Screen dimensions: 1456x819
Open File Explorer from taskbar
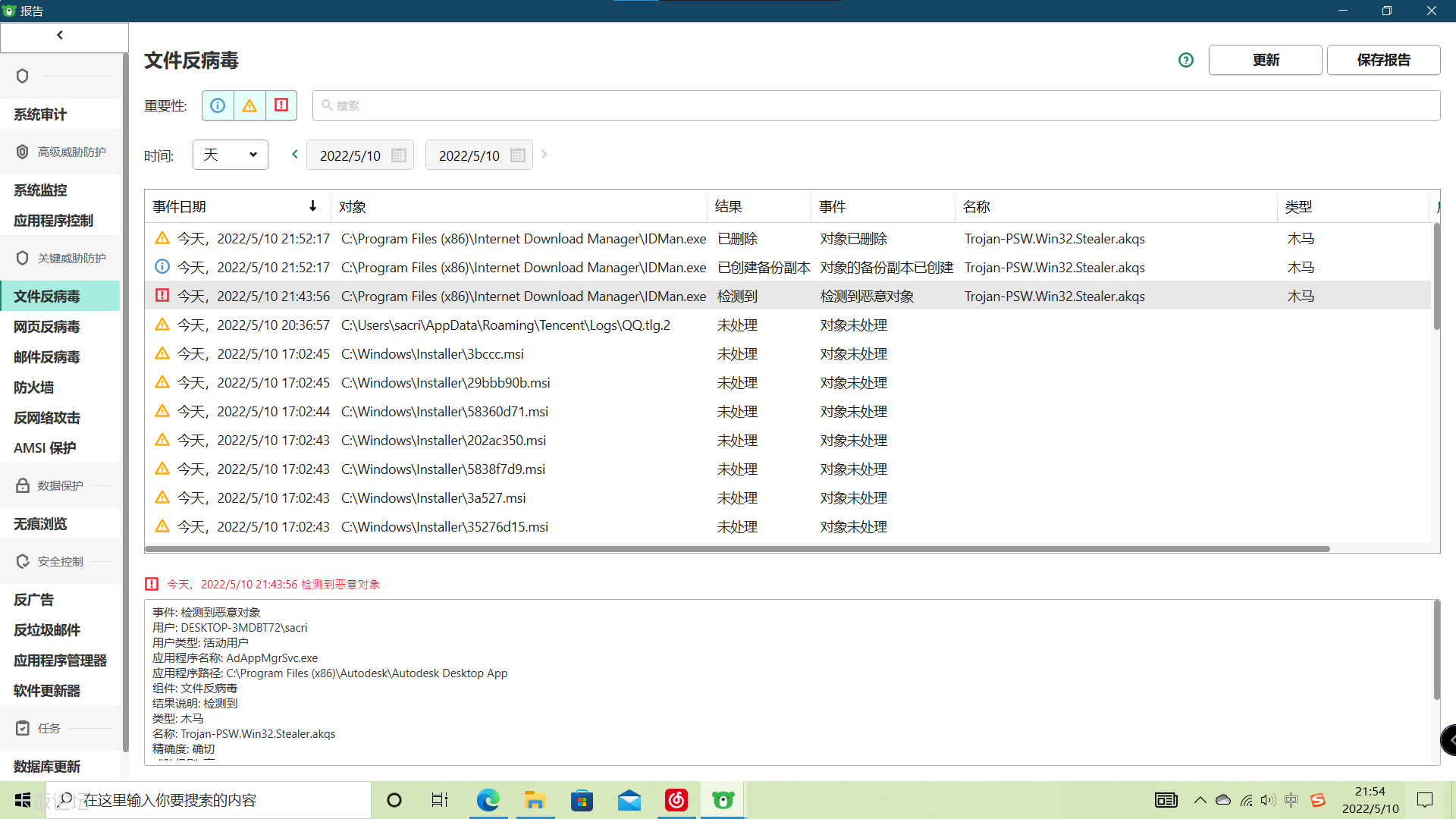point(535,800)
